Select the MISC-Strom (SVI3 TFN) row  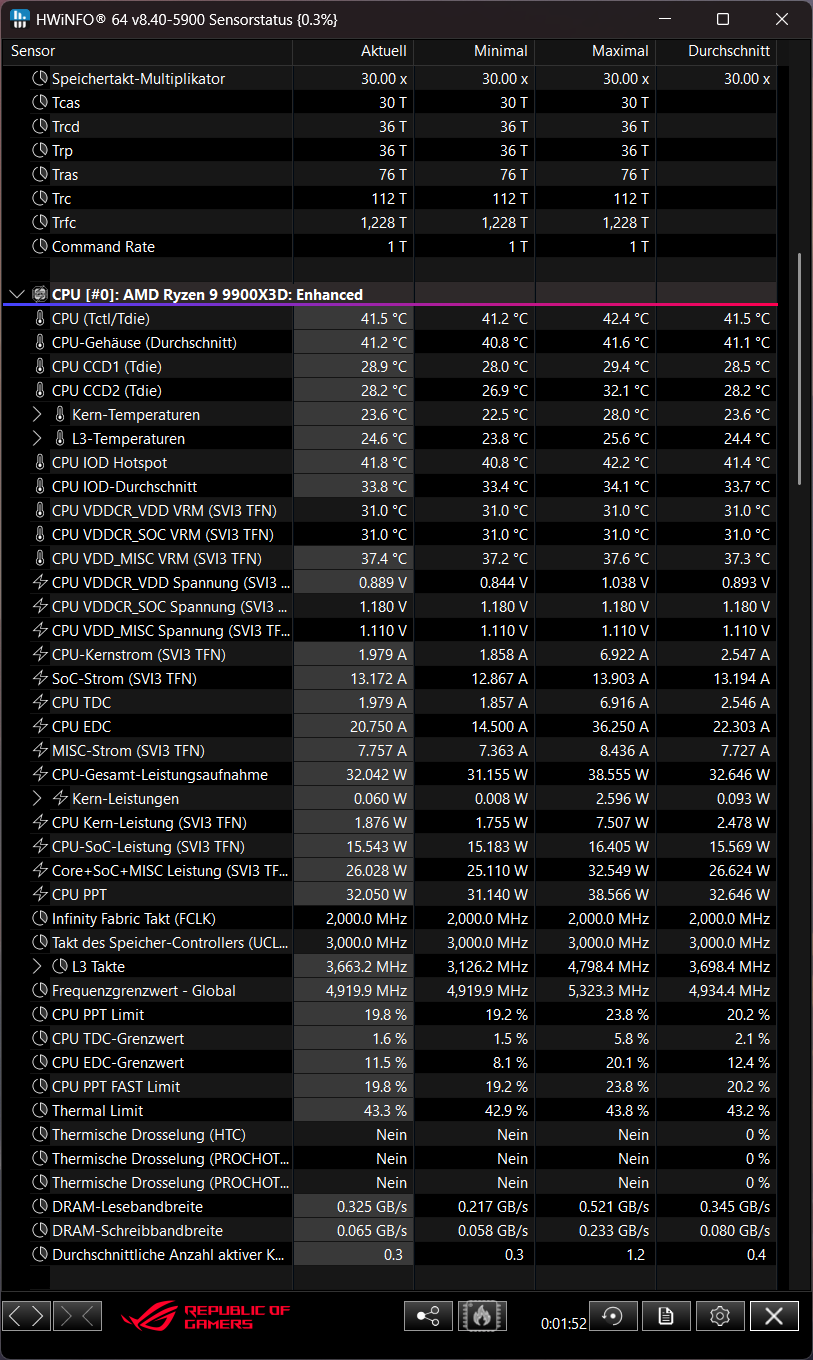(390, 750)
